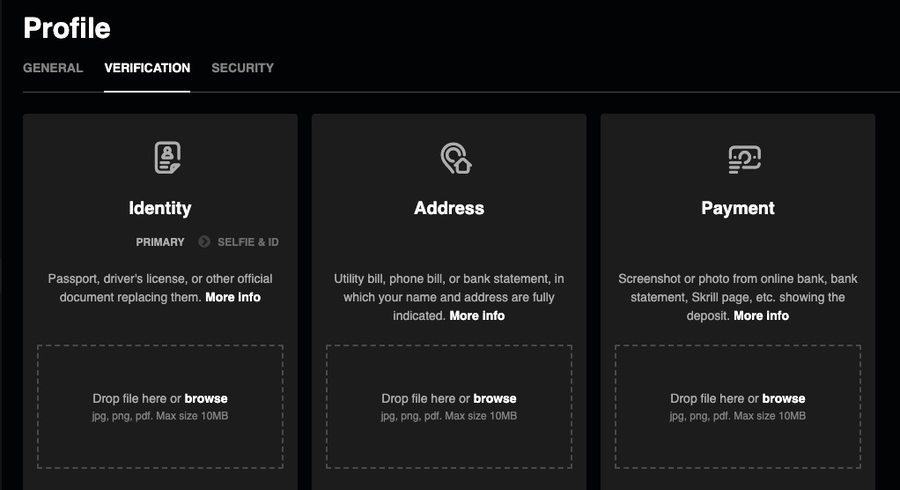Click the Payment card title

click(x=738, y=208)
